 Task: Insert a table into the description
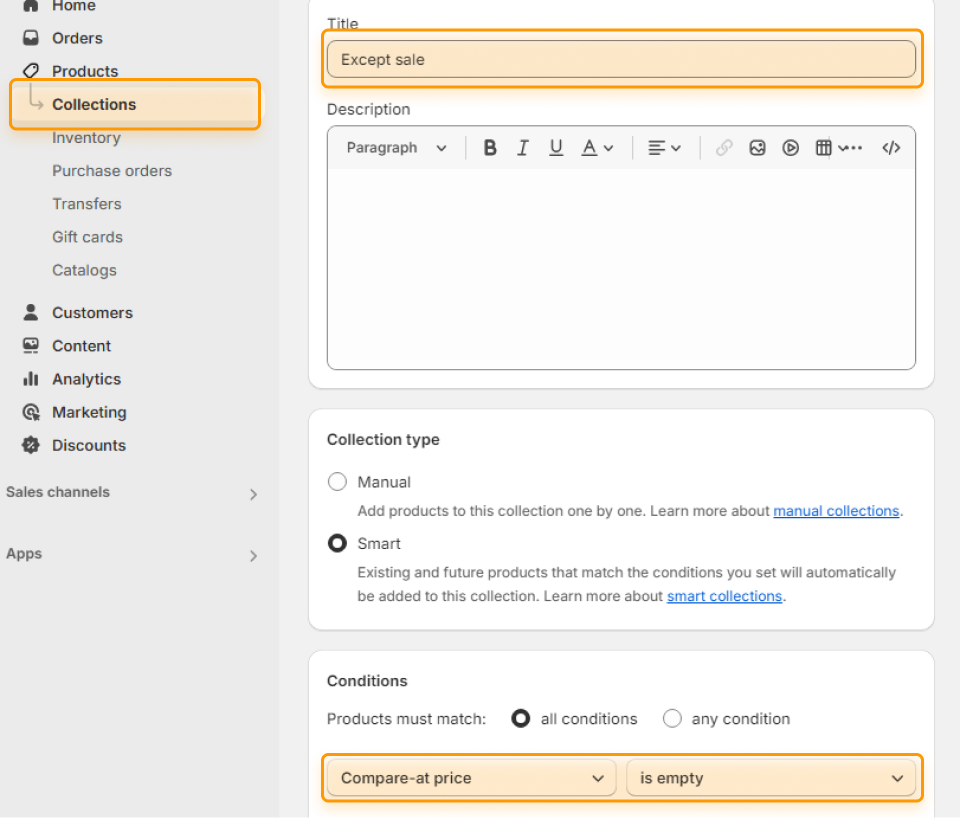(823, 148)
